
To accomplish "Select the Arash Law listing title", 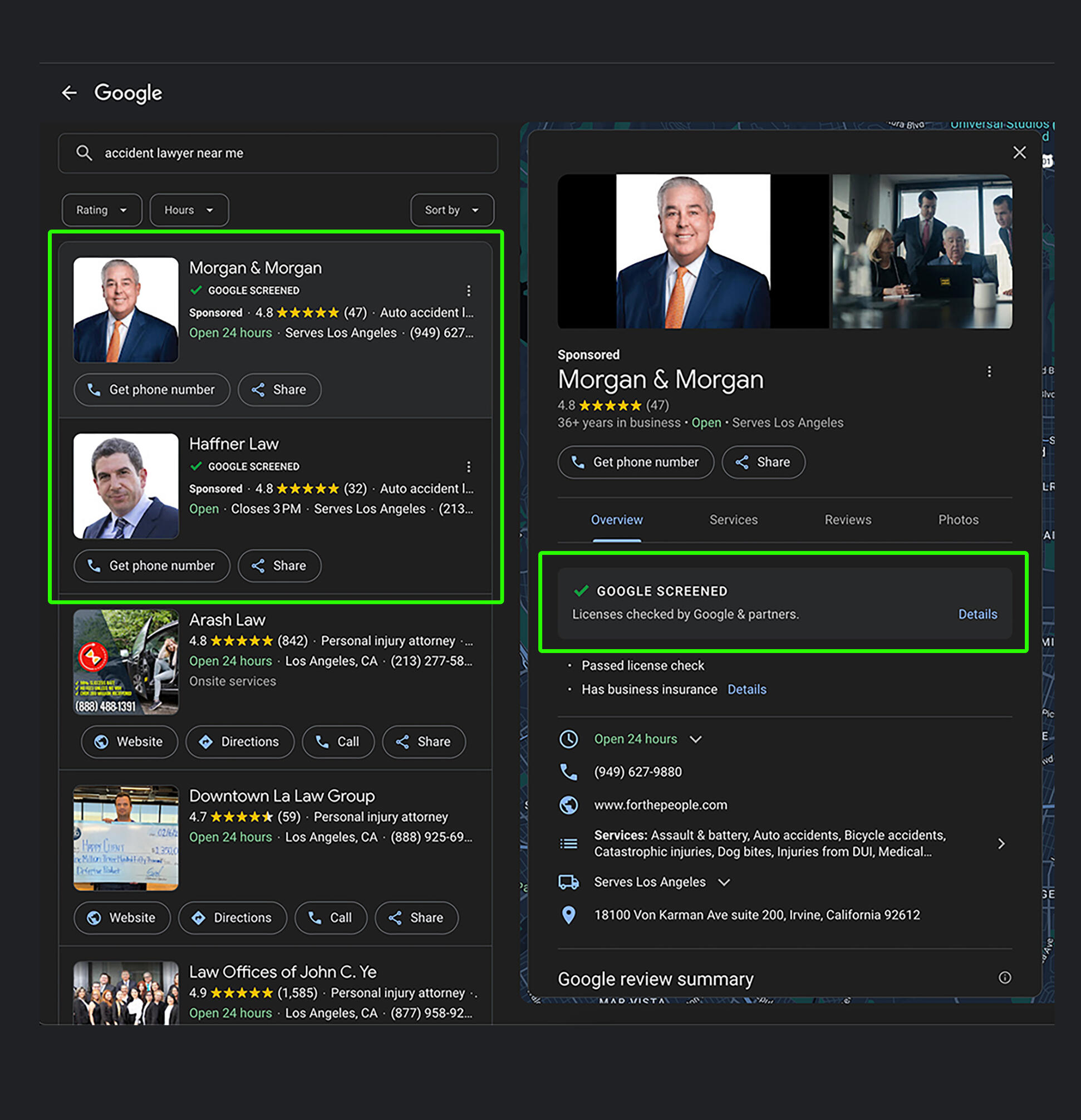I will tap(228, 620).
